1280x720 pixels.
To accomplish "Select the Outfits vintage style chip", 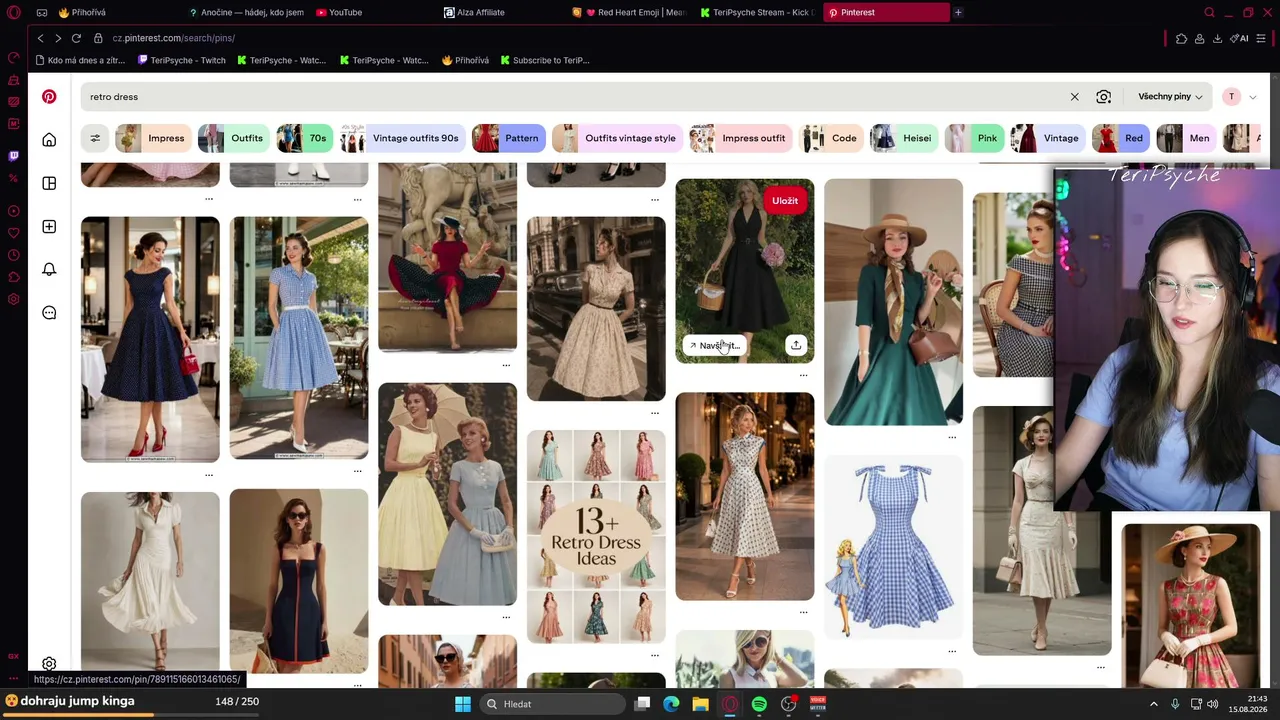I will point(617,138).
